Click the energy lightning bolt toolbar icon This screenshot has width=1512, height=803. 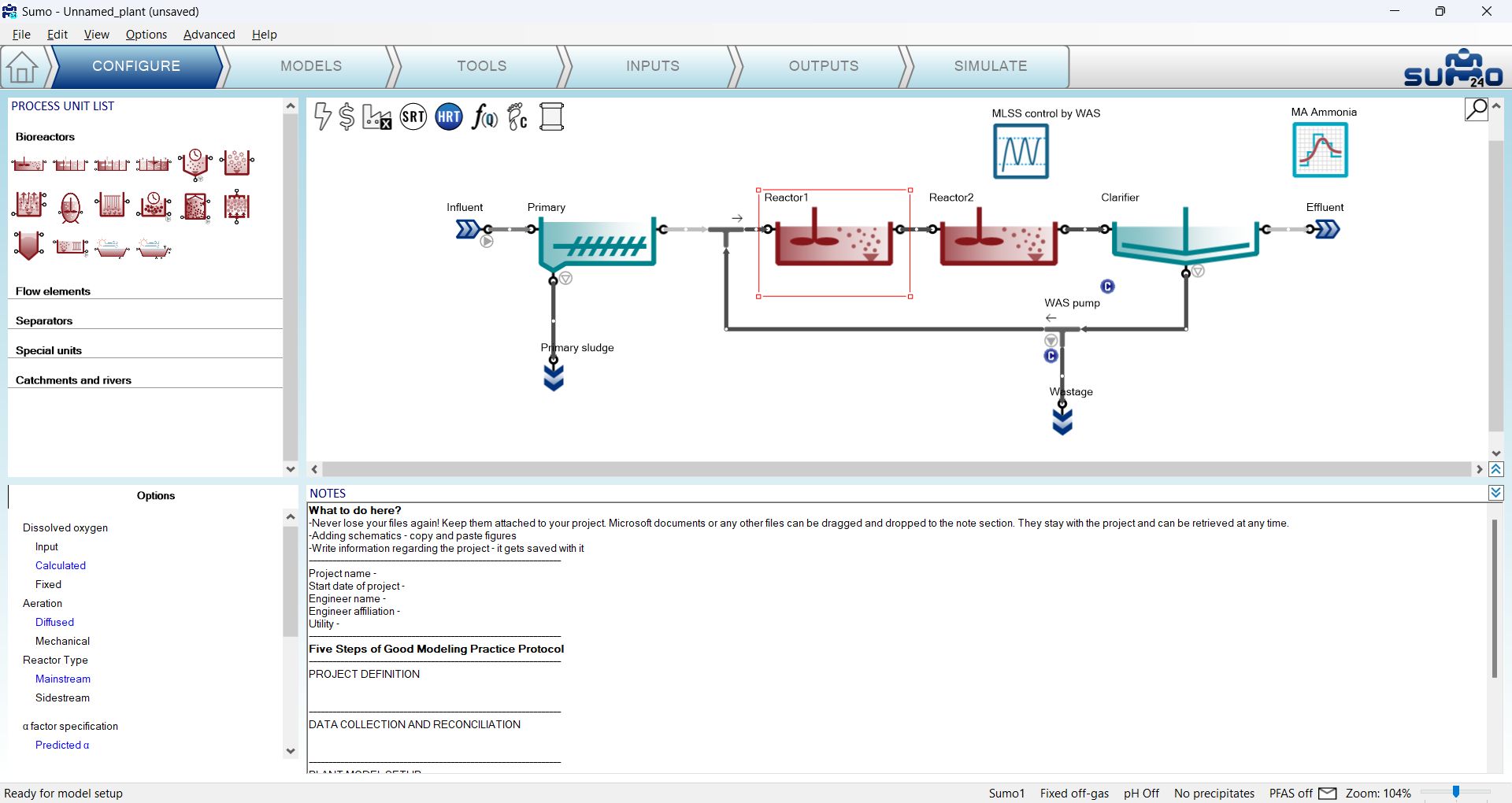322,117
